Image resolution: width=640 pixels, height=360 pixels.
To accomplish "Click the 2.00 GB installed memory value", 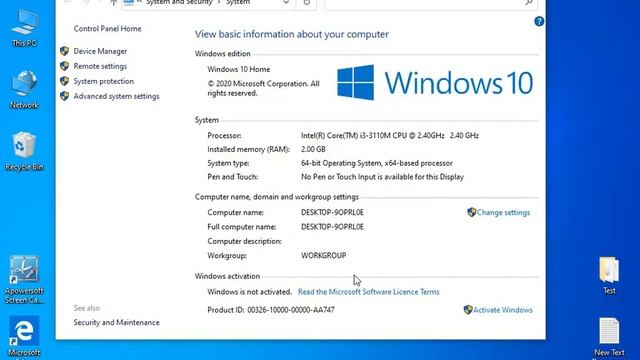I will tap(313, 149).
